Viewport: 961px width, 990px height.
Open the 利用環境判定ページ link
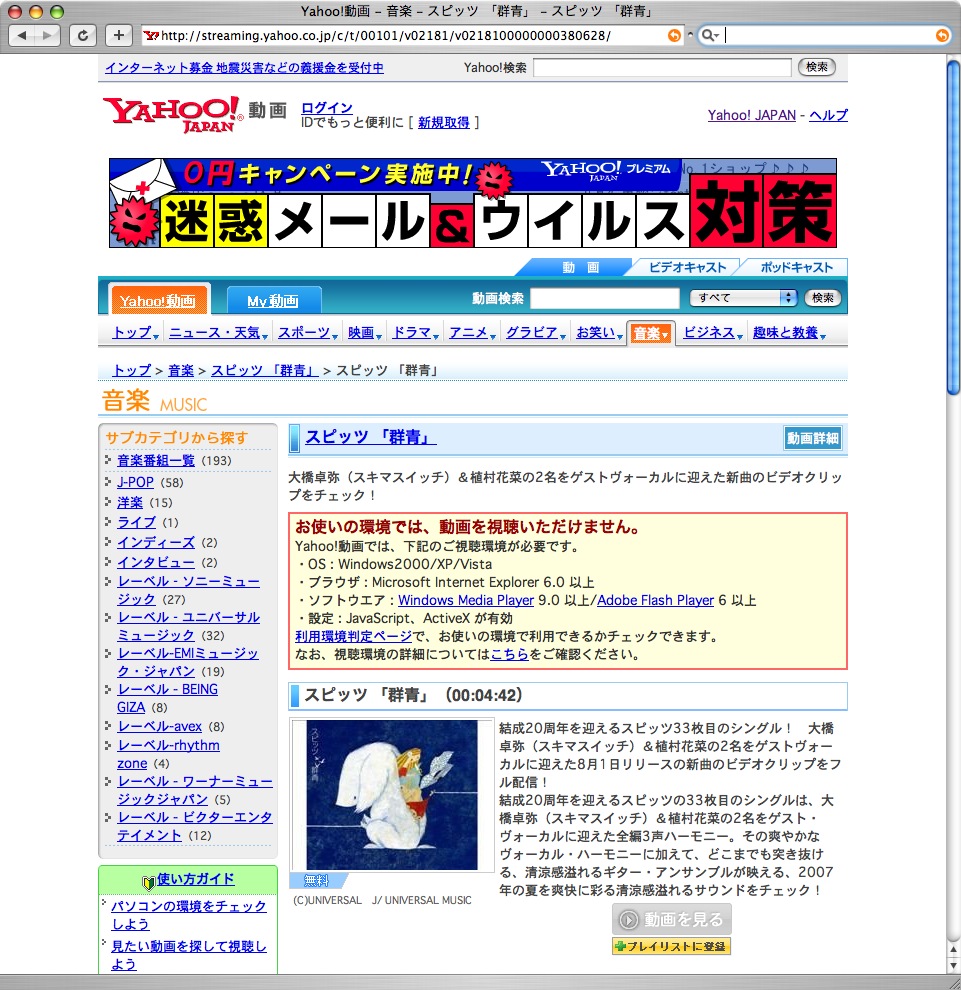click(x=354, y=636)
